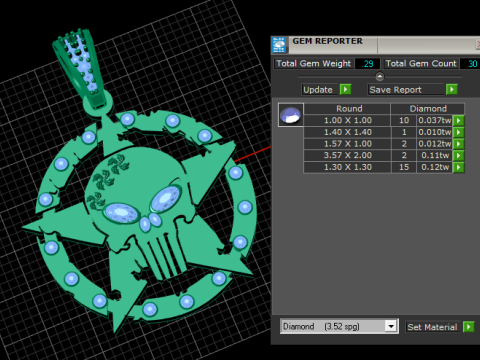Click green arrow next to Save Report
Image resolution: width=480 pixels, height=360 pixels.
tap(452, 89)
